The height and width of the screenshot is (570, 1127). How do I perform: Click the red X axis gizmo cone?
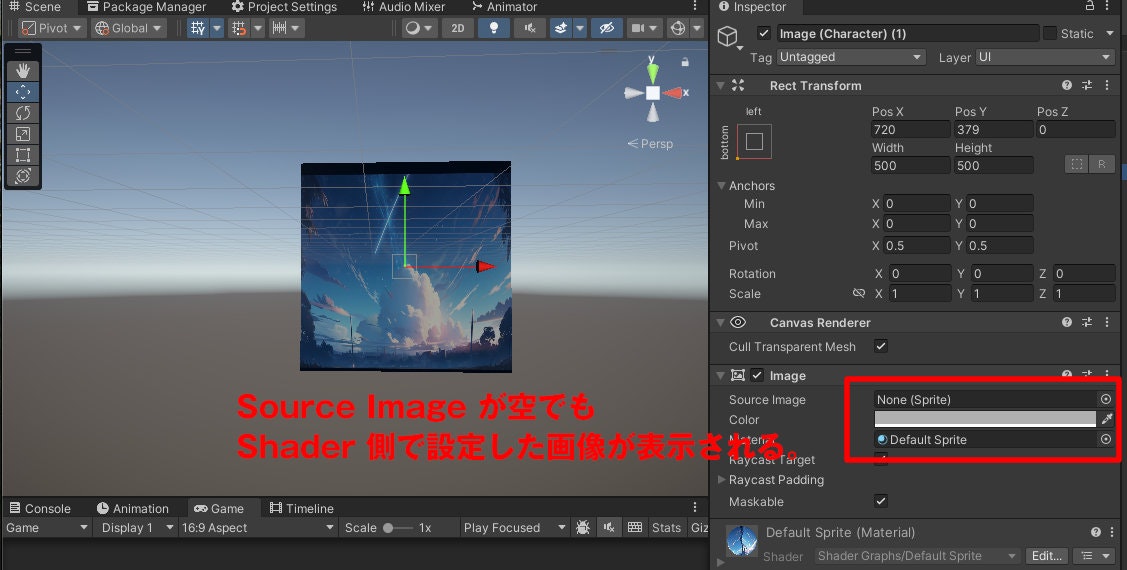click(673, 93)
